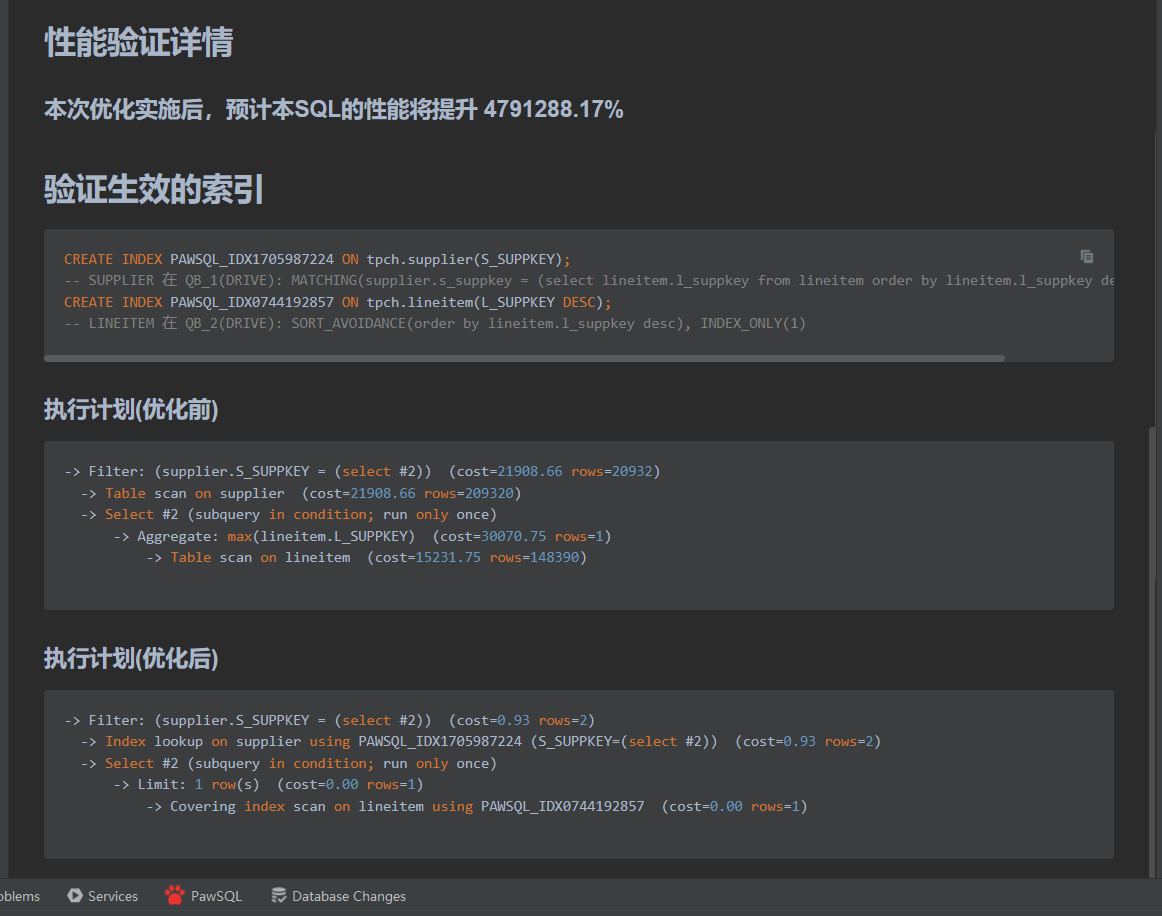
Task: Click the 性能验证详情 heading
Action: click(138, 42)
